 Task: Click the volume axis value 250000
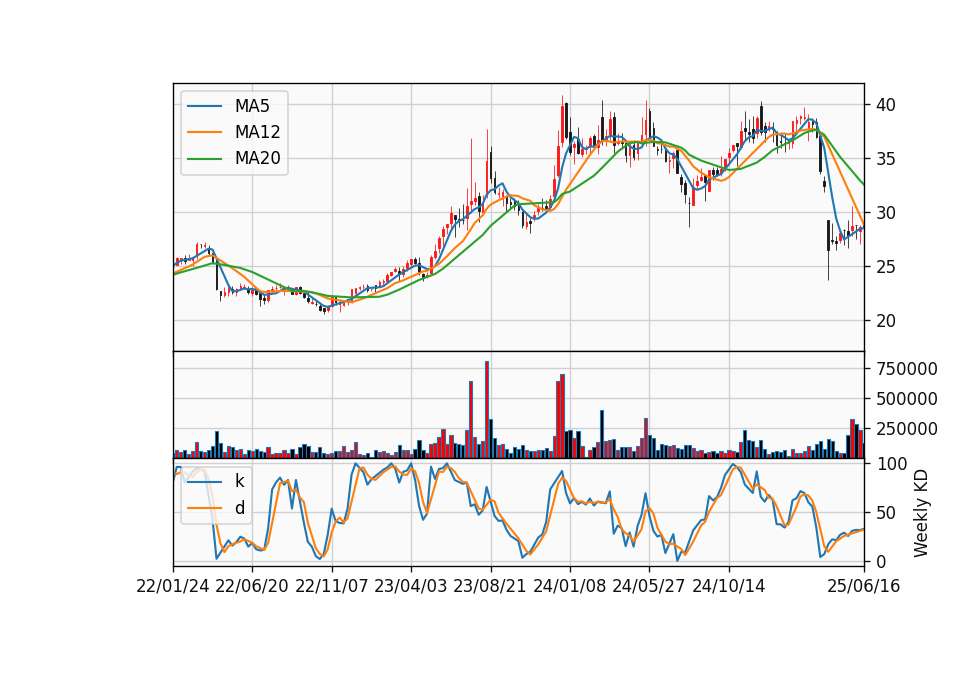click(x=907, y=429)
